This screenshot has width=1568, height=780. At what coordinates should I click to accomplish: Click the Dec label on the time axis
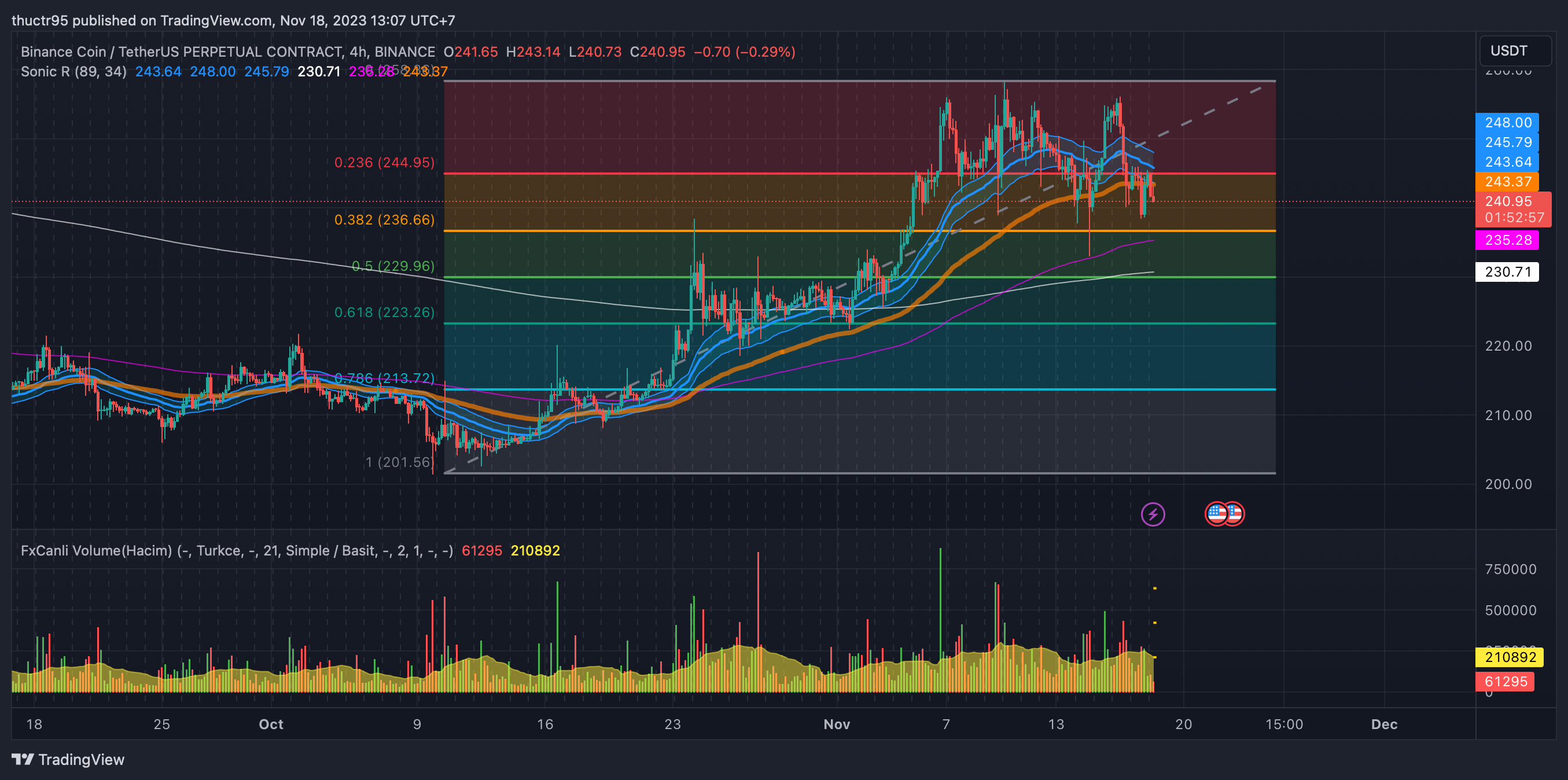point(1384,724)
